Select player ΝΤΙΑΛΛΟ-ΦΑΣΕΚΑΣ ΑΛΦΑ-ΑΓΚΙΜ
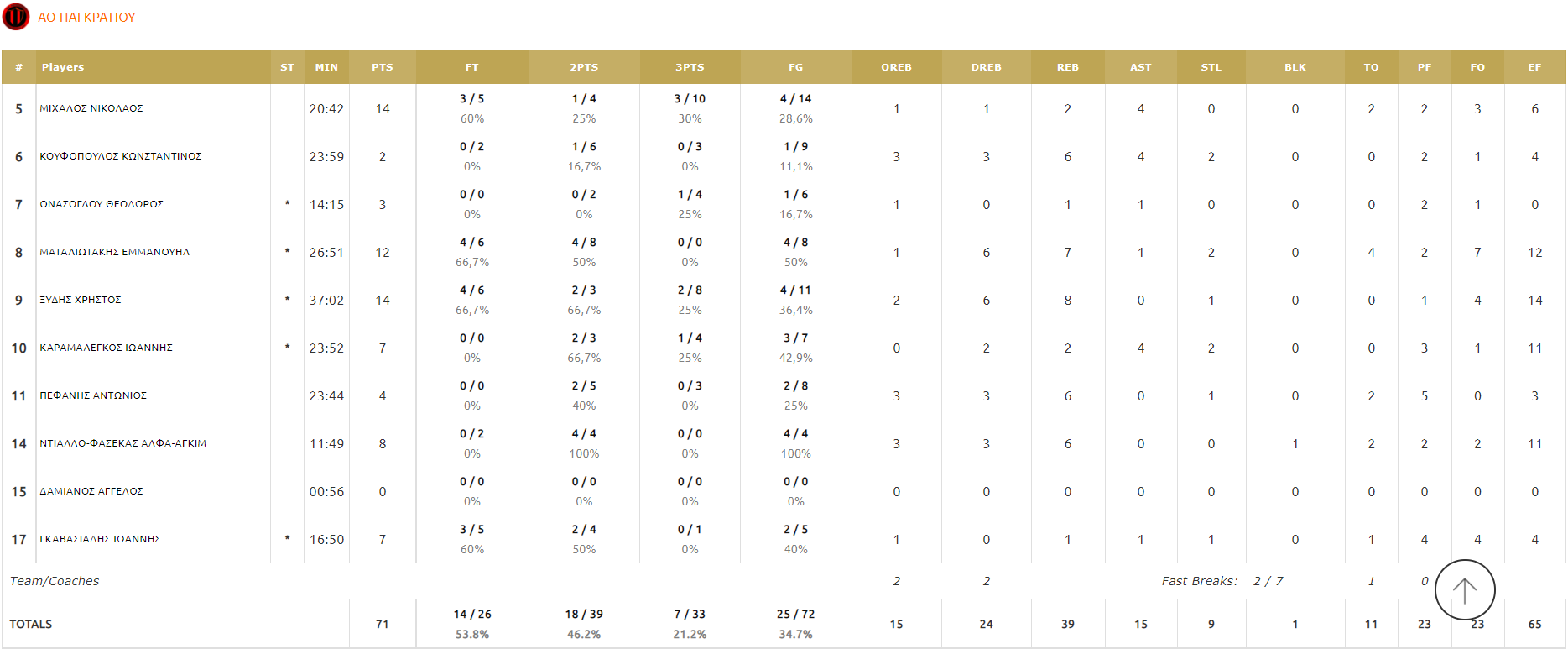This screenshot has width=1568, height=649. pyautogui.click(x=123, y=443)
